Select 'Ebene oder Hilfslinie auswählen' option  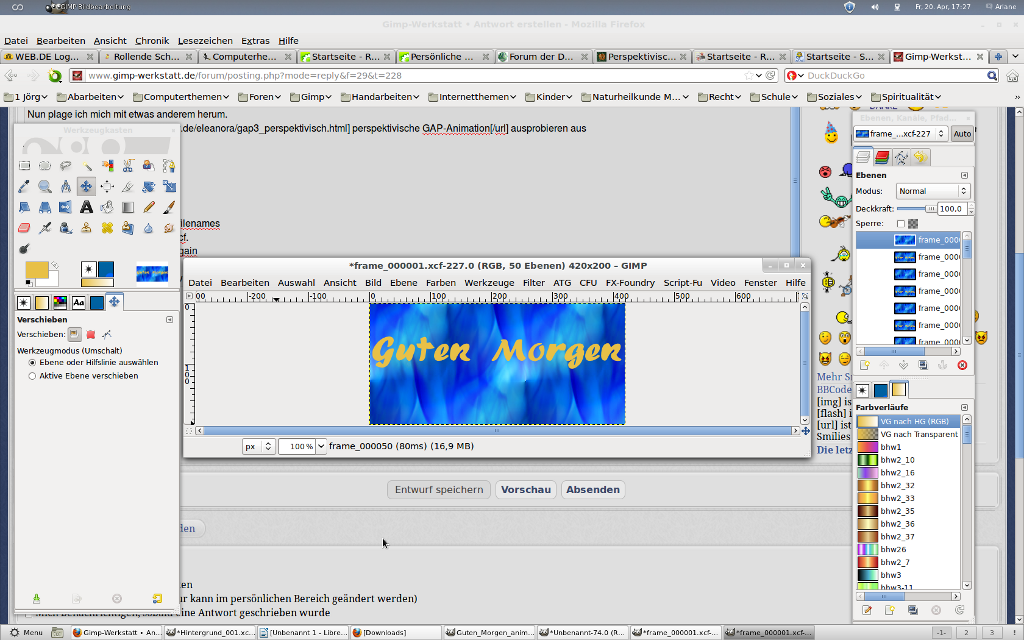(32, 362)
